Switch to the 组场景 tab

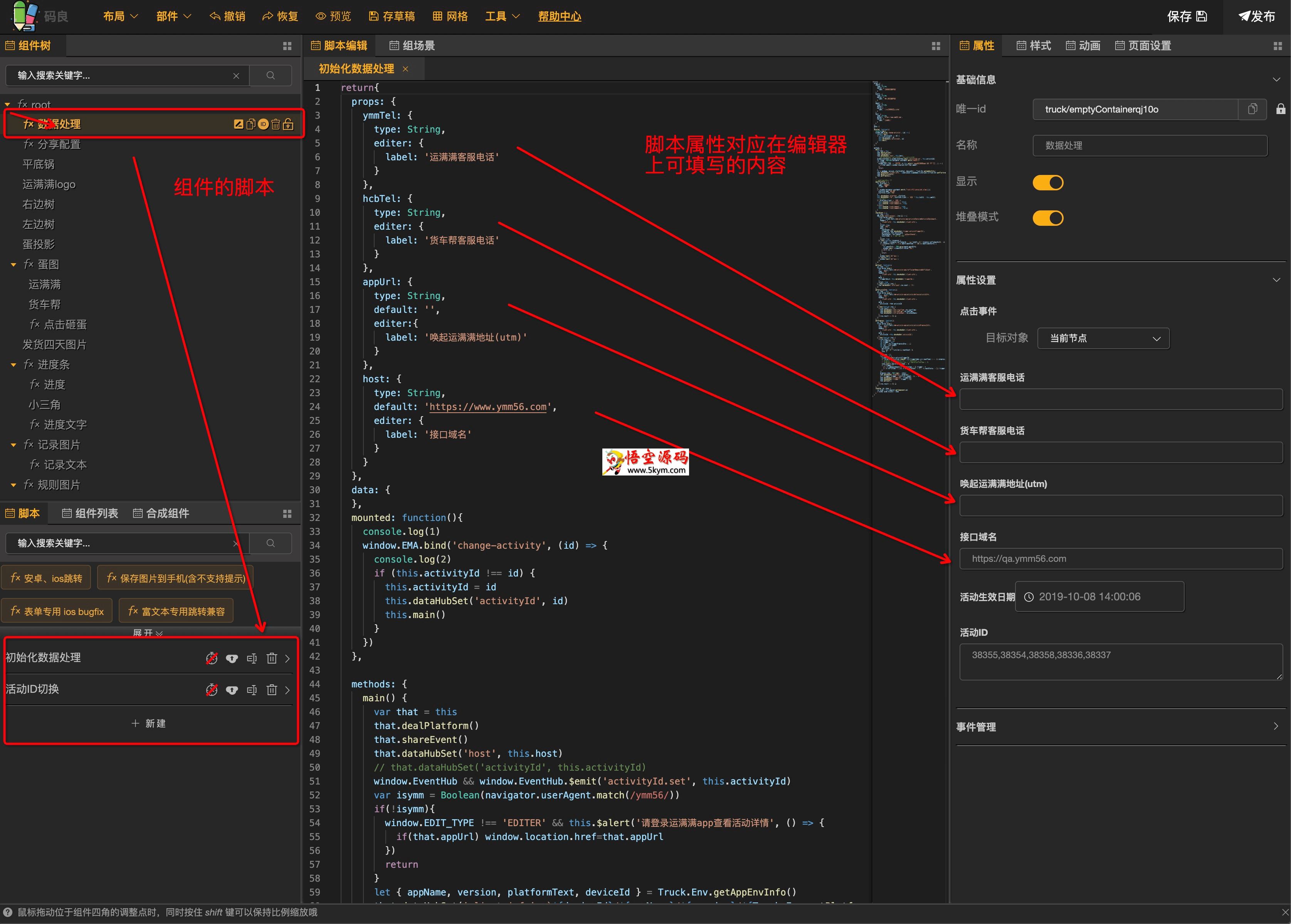click(412, 45)
